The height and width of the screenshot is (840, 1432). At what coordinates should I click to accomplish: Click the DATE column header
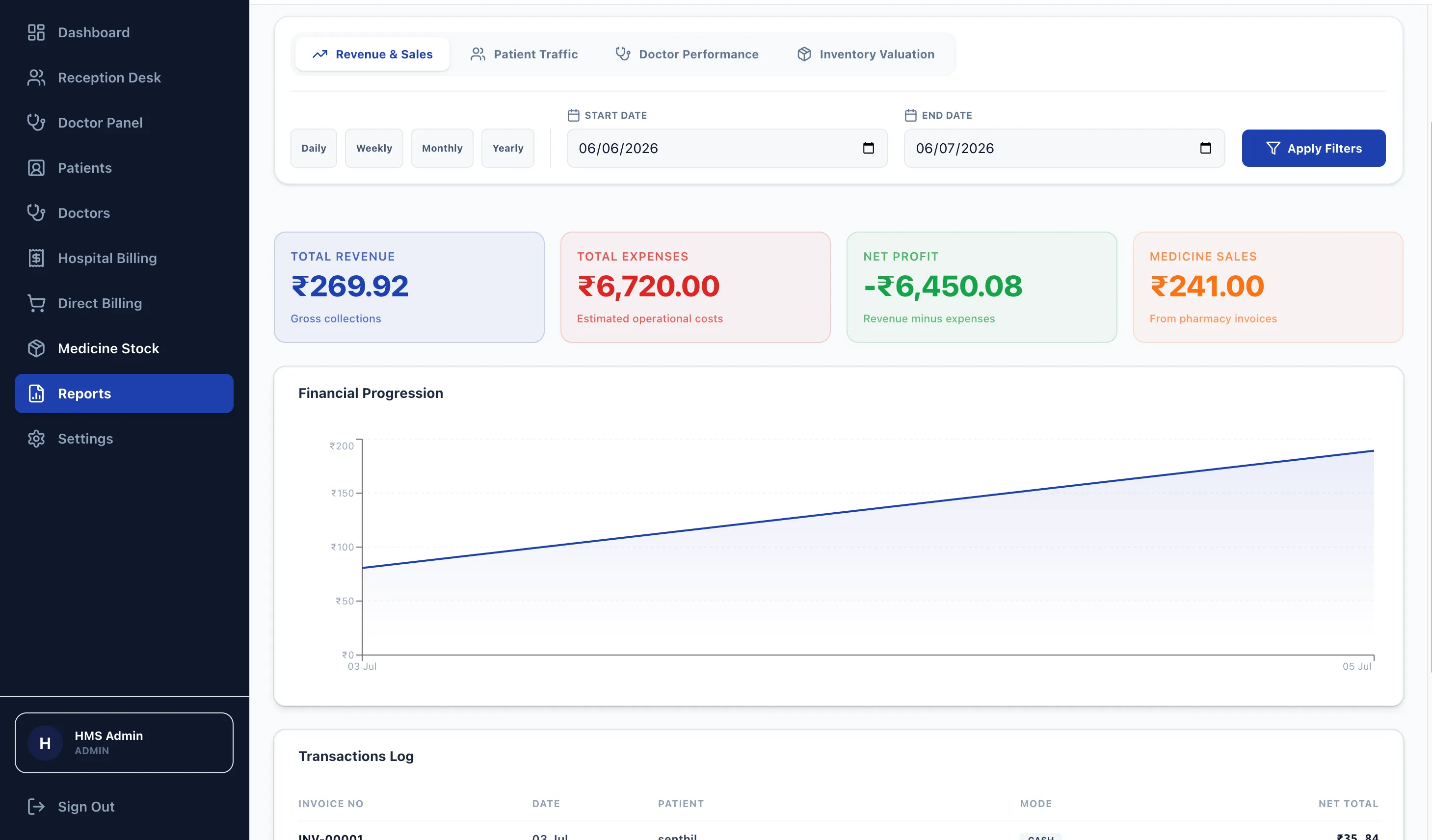(546, 804)
